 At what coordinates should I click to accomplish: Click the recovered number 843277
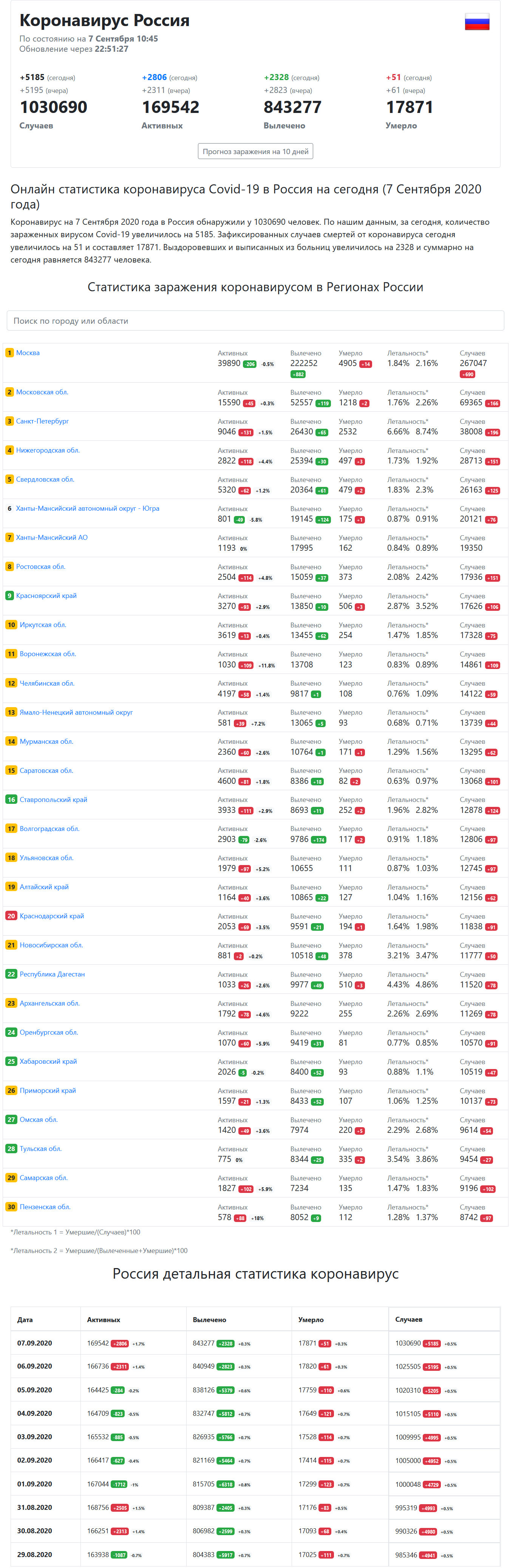coord(292,107)
